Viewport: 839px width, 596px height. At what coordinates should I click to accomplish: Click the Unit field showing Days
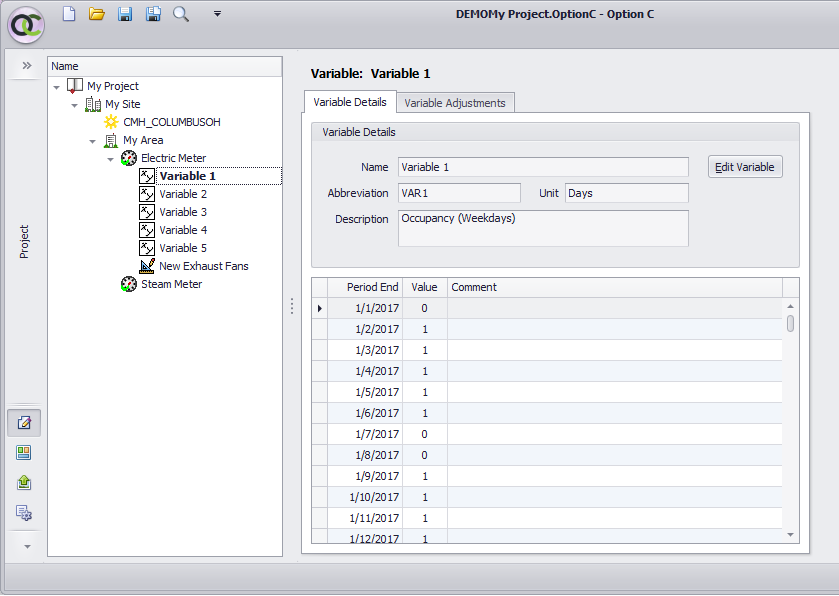pos(627,193)
